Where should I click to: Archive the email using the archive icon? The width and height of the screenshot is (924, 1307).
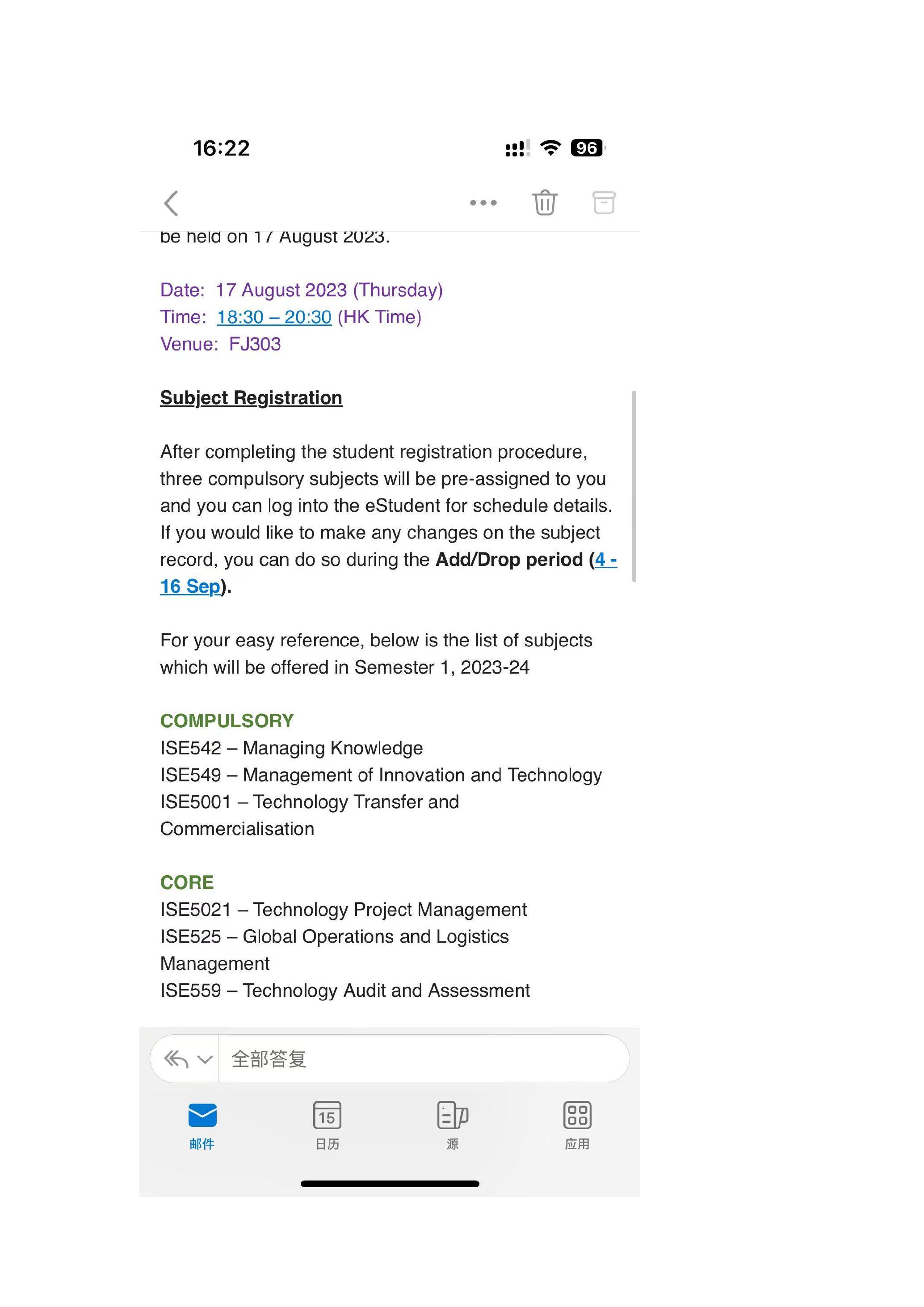click(x=604, y=202)
